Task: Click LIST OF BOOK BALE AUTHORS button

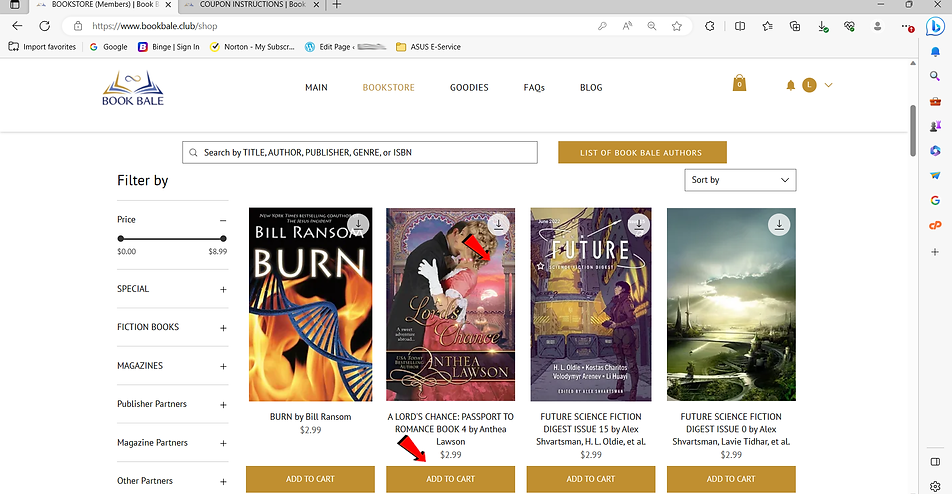Action: (642, 152)
